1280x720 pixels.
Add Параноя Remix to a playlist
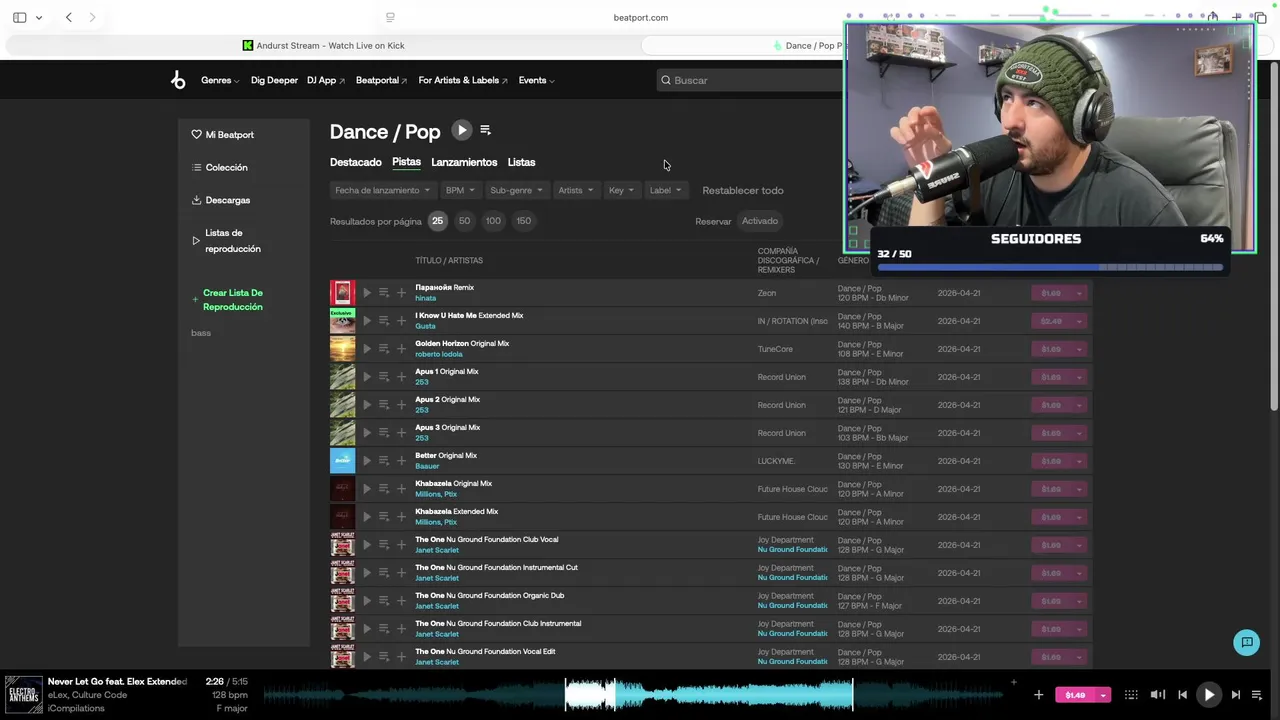(401, 293)
